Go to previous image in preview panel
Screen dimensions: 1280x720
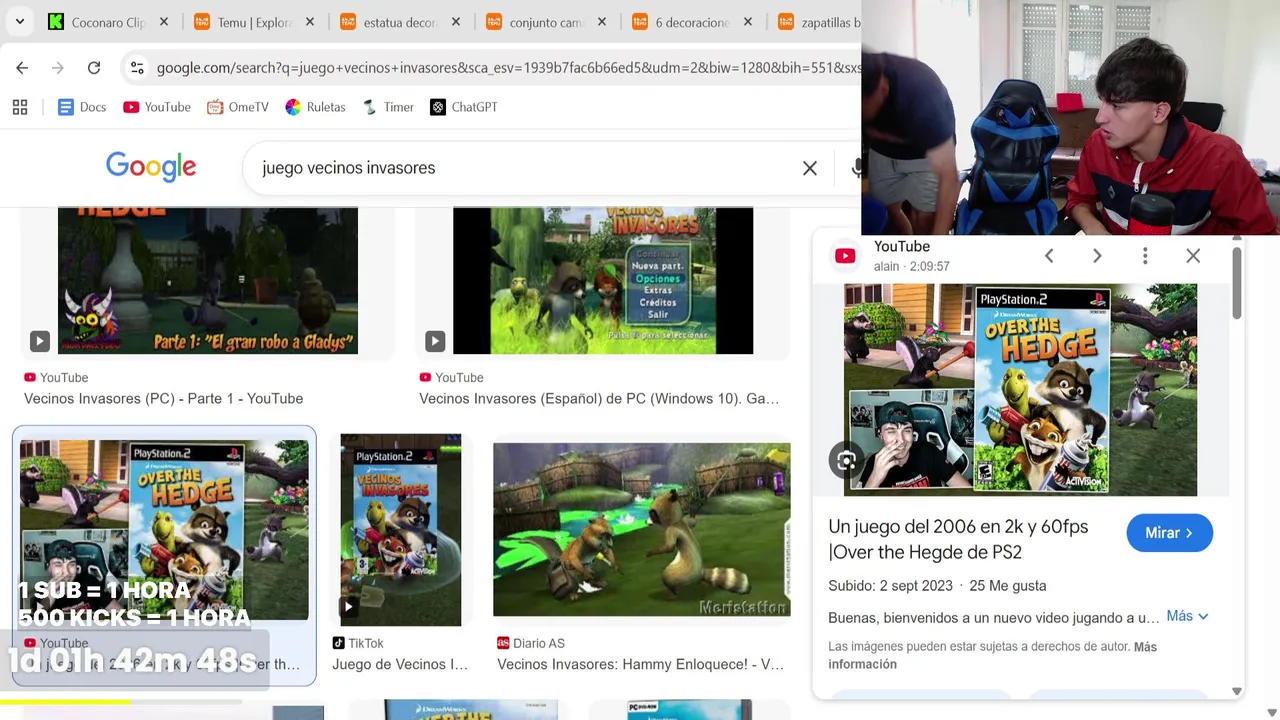[1049, 256]
